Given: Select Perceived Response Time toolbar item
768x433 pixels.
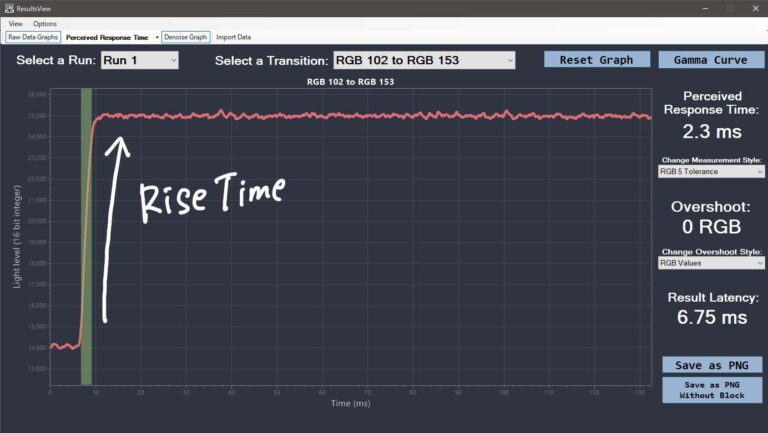Looking at the screenshot, I should click(x=107, y=37).
